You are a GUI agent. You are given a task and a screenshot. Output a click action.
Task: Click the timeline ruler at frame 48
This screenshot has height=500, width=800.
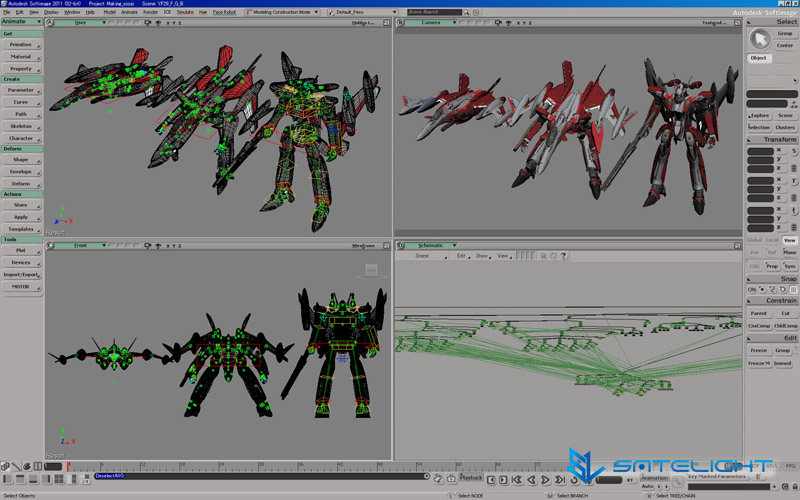point(379,466)
